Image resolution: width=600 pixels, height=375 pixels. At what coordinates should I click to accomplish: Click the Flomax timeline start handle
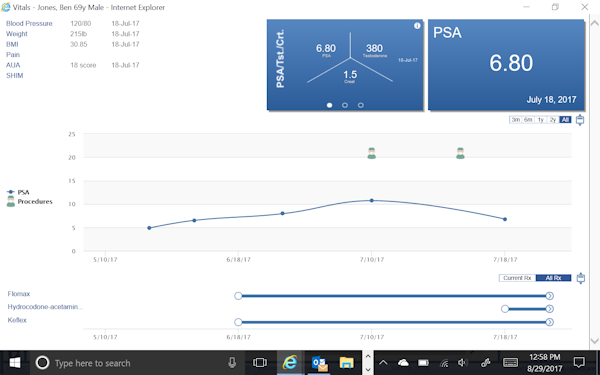click(x=238, y=296)
